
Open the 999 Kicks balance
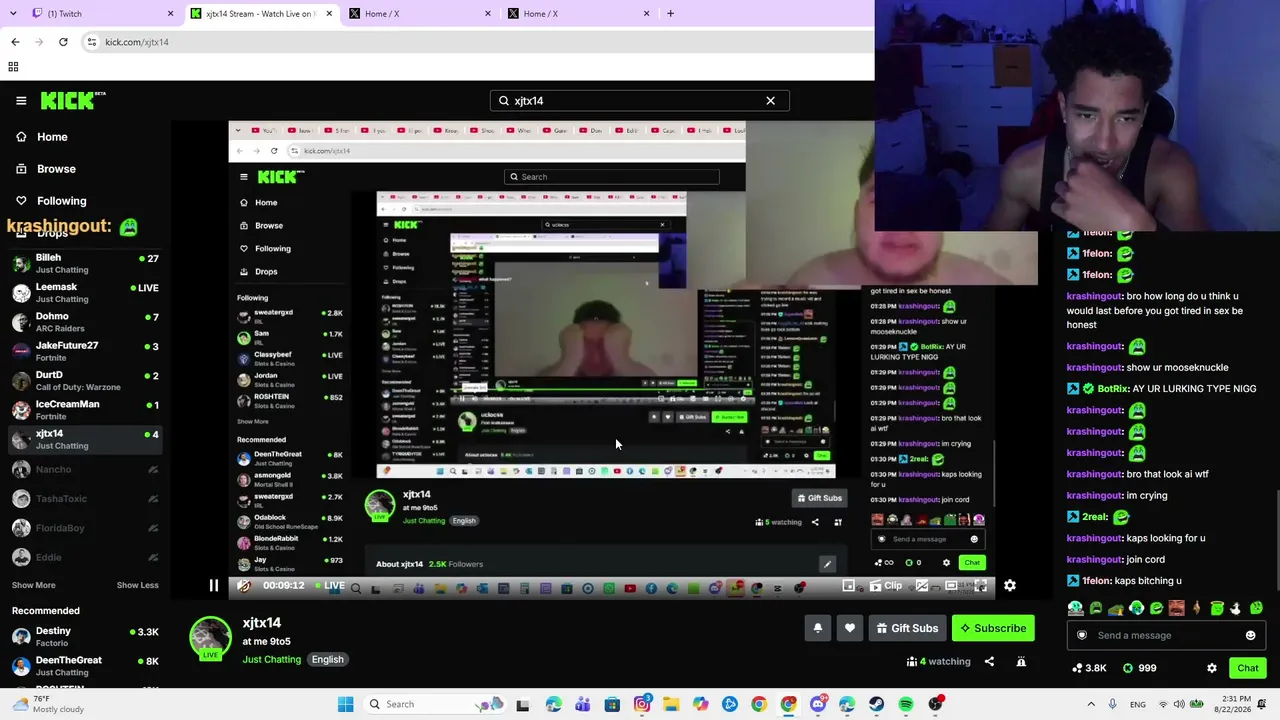point(1139,668)
